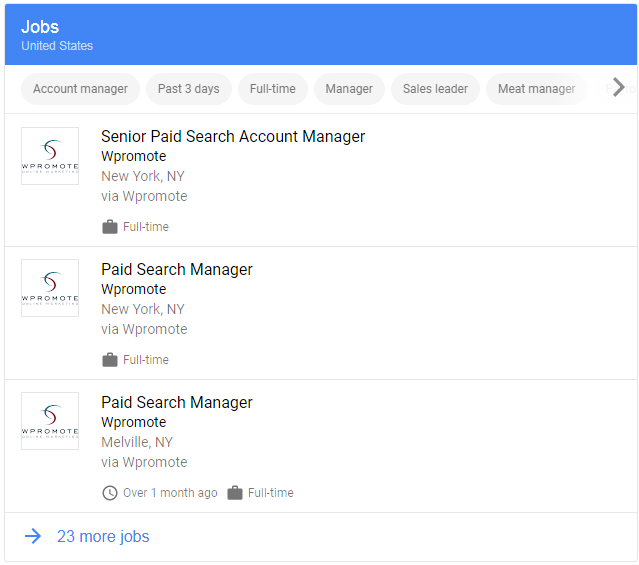Show more filter chips with right chevron
This screenshot has height=565, width=639.
[619, 87]
